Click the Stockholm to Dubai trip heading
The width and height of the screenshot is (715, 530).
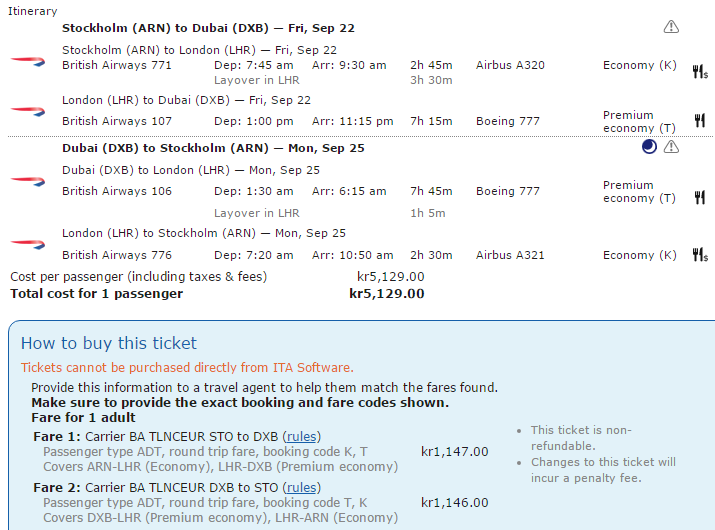coord(208,28)
